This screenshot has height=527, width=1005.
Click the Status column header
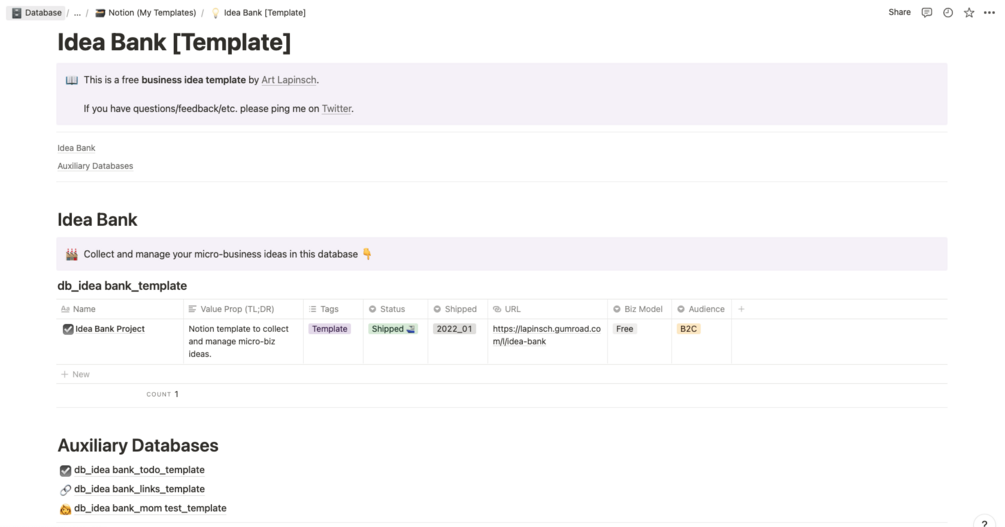[392, 309]
